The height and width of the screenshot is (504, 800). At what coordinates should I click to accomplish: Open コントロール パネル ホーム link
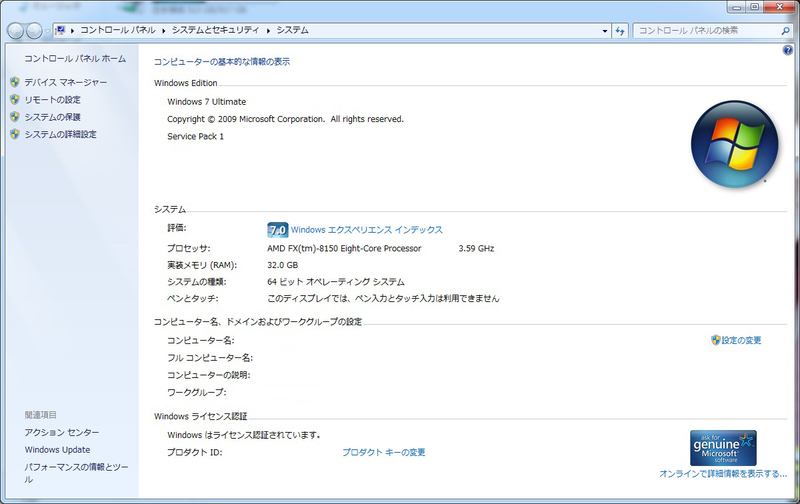(75, 59)
